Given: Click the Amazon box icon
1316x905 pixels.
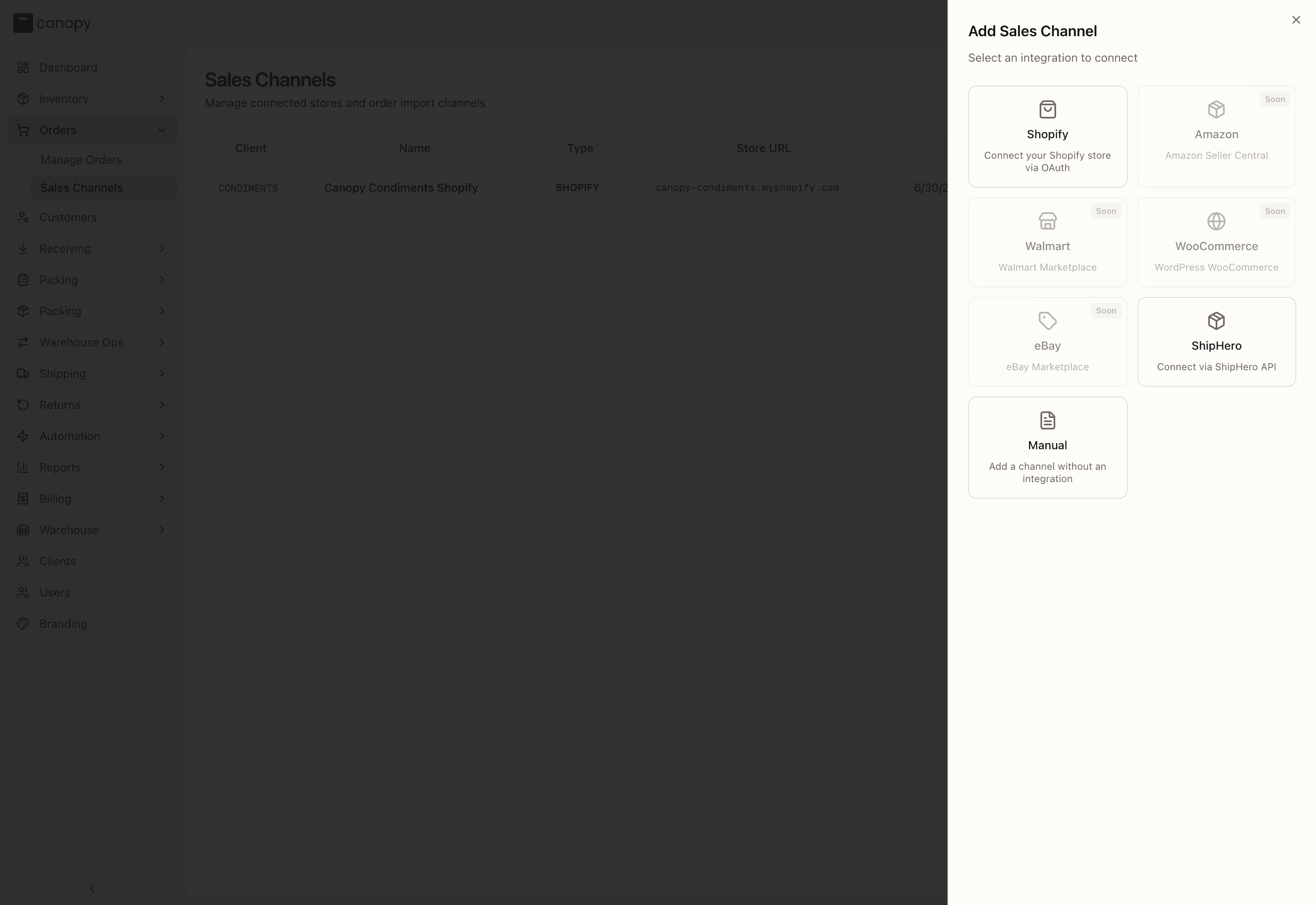Looking at the screenshot, I should click(x=1216, y=109).
